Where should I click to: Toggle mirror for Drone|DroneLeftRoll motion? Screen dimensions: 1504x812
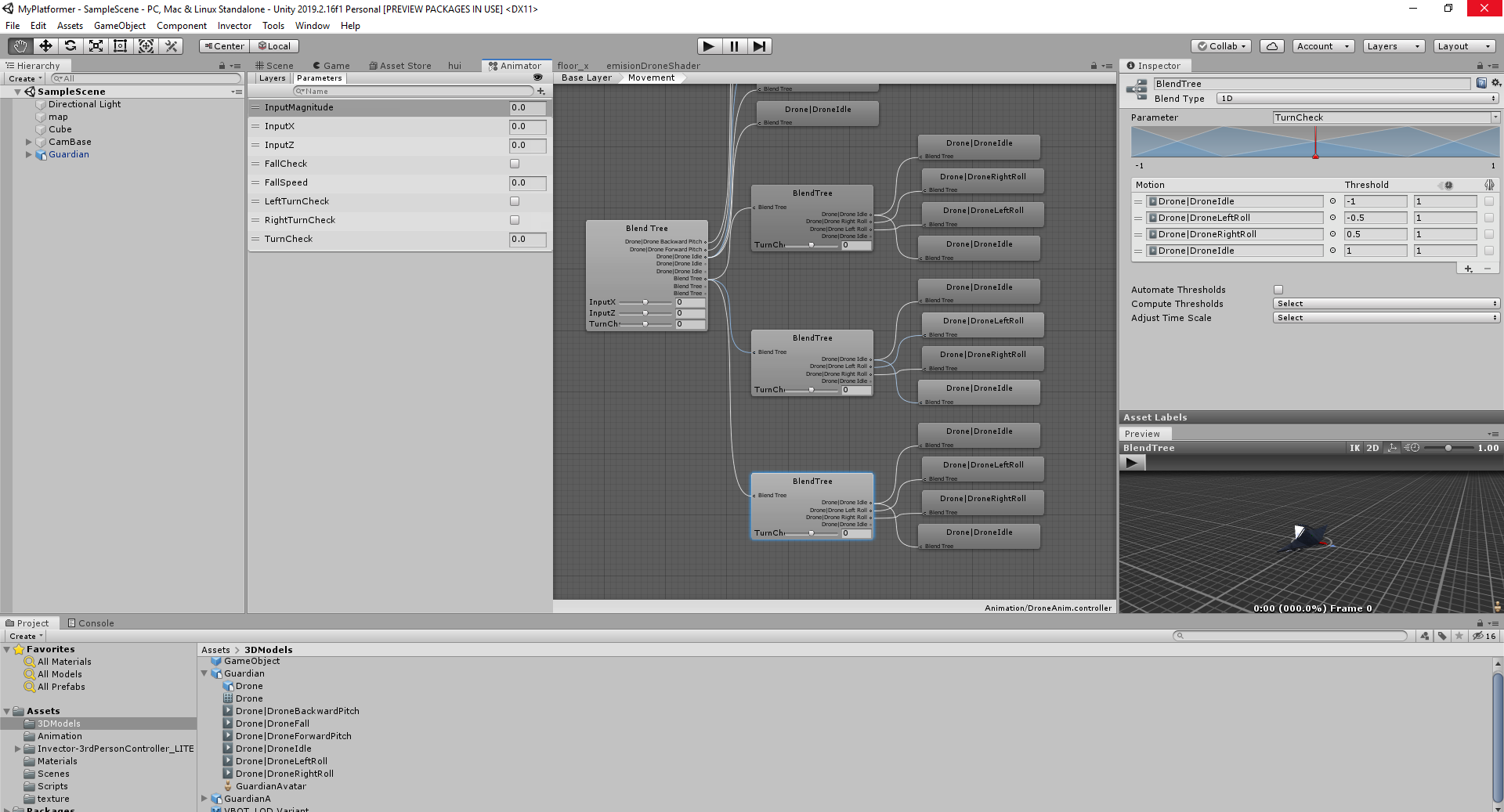click(1489, 218)
